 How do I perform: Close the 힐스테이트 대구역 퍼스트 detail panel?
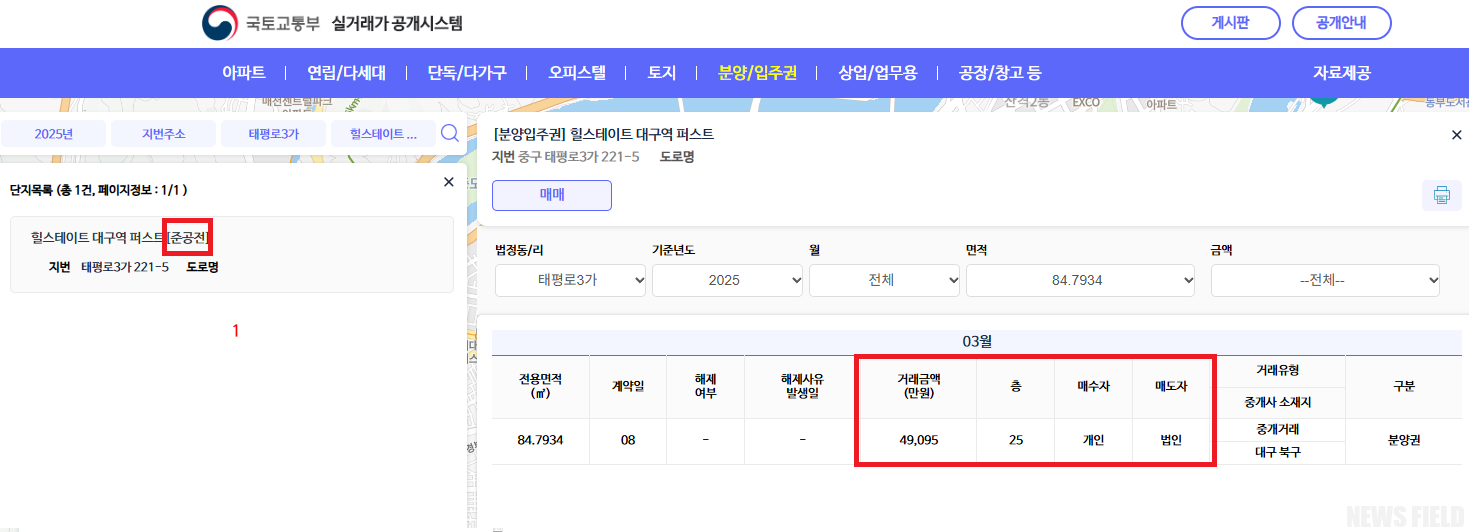1456,135
